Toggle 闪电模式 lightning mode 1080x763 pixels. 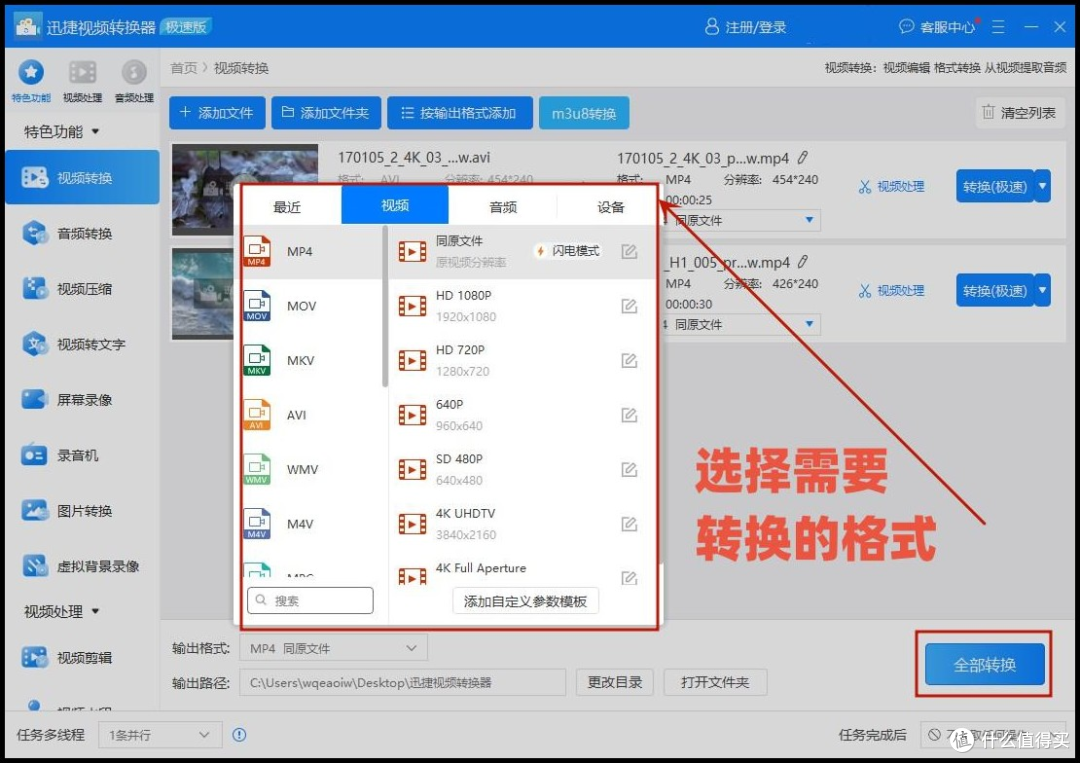click(568, 251)
